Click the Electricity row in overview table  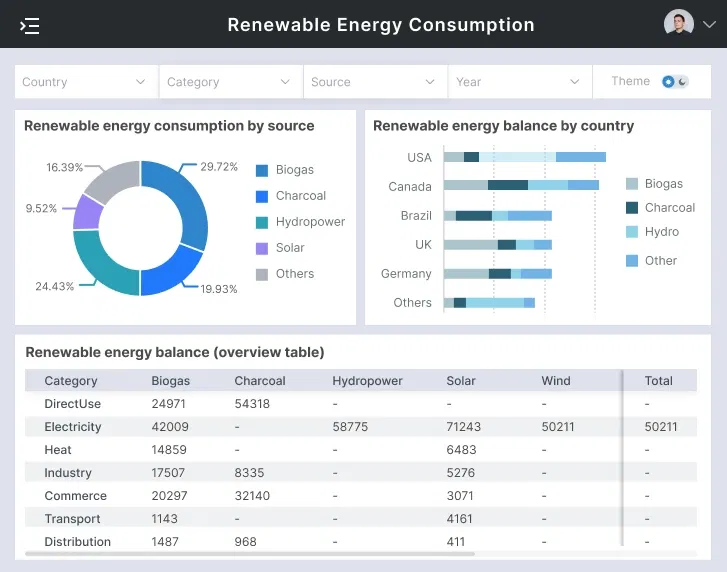tap(73, 427)
